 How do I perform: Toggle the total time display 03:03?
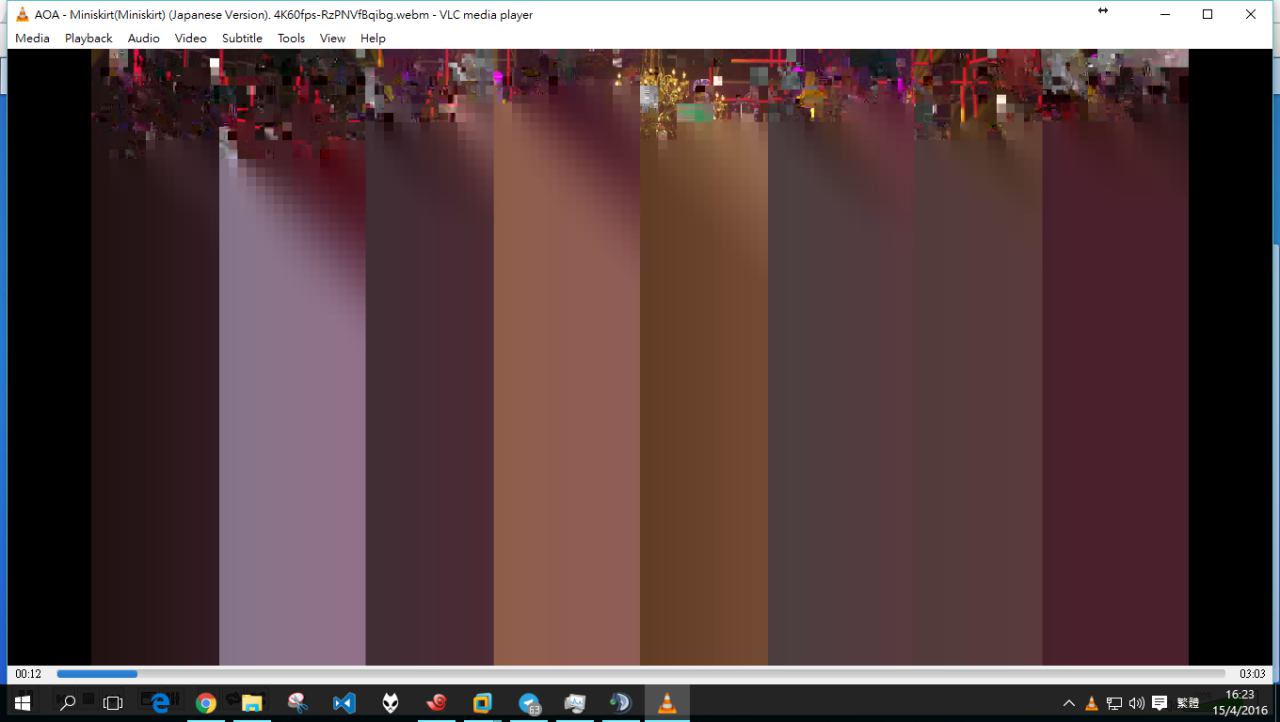[x=1252, y=674]
